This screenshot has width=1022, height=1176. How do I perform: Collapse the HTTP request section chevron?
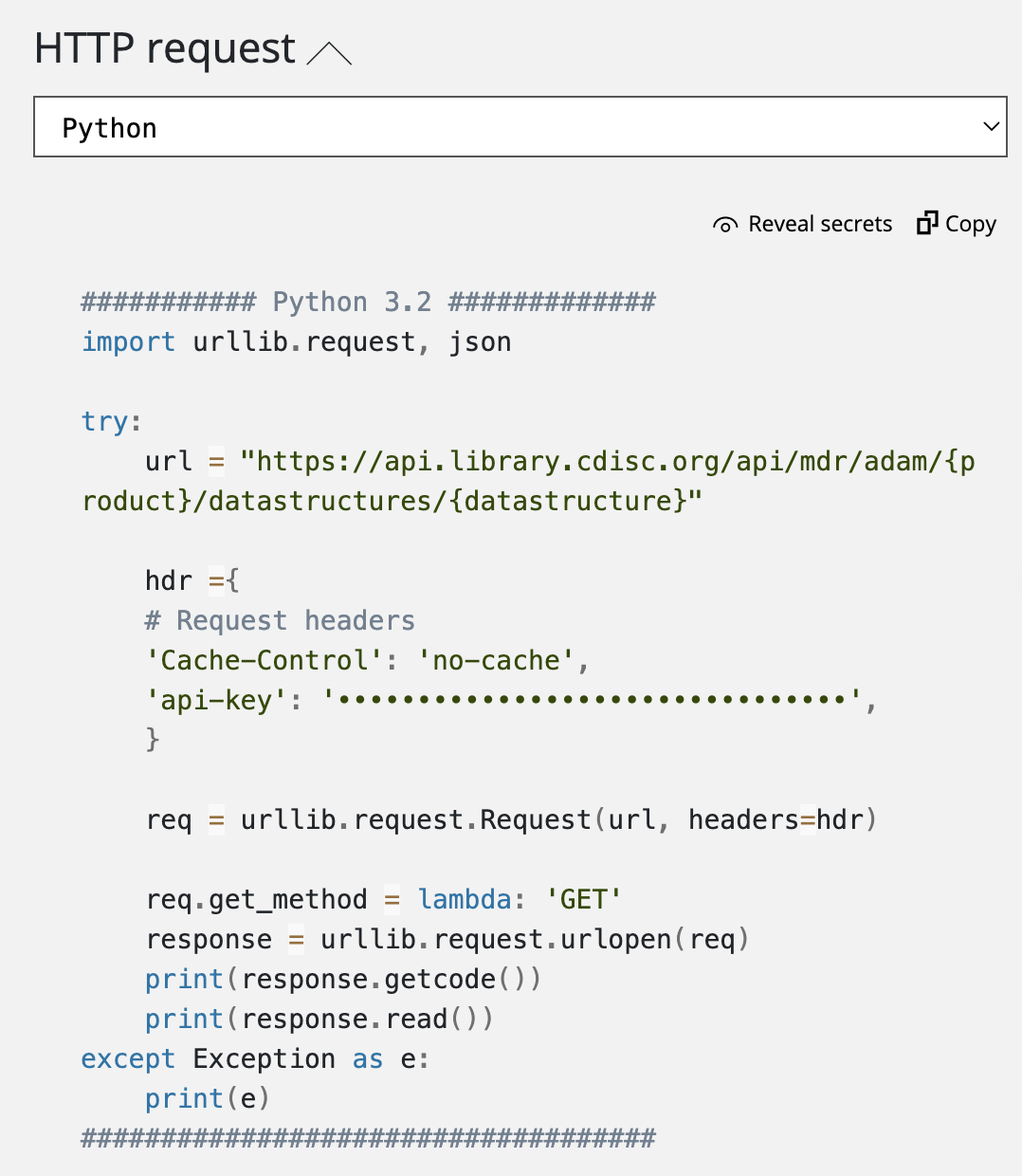(x=329, y=53)
